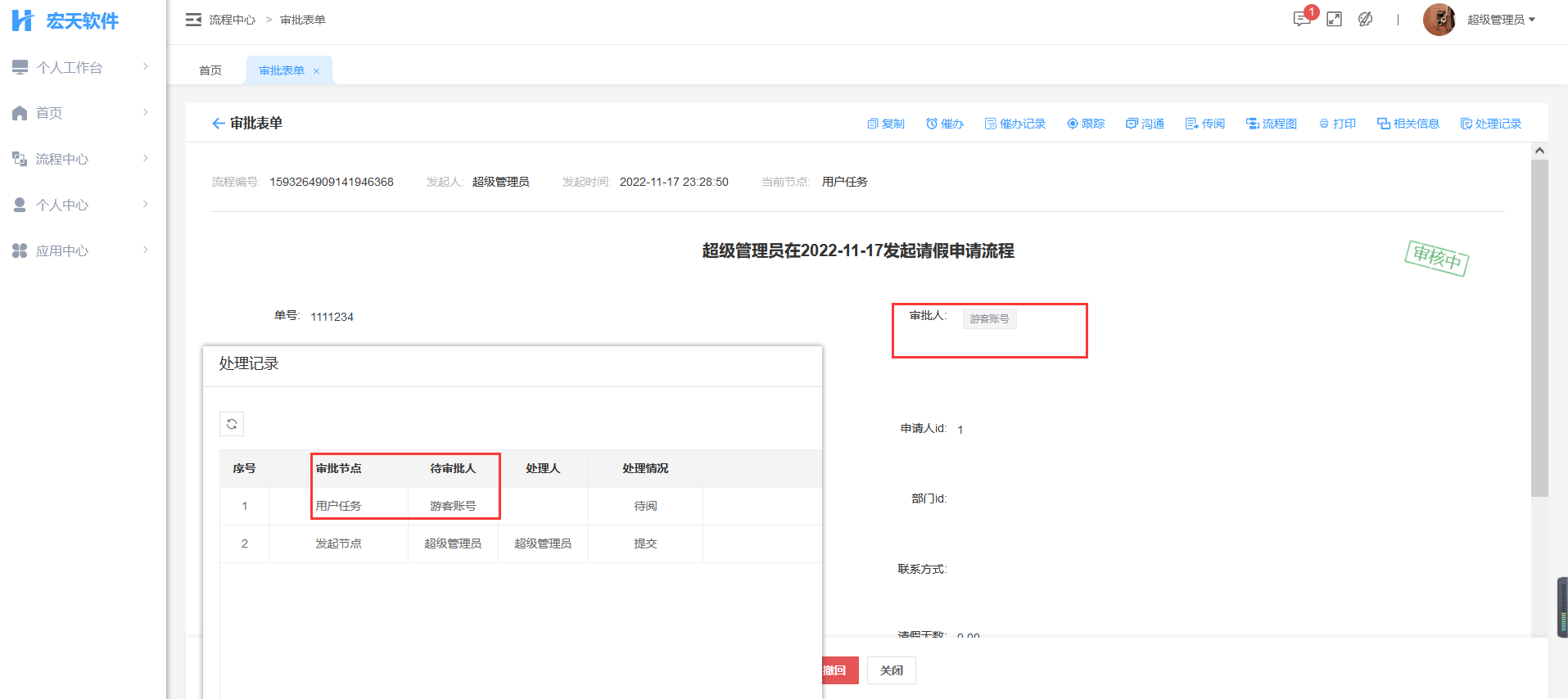The image size is (1568, 699).
Task: Collapse the sidebar menu hamburger icon
Action: [193, 20]
